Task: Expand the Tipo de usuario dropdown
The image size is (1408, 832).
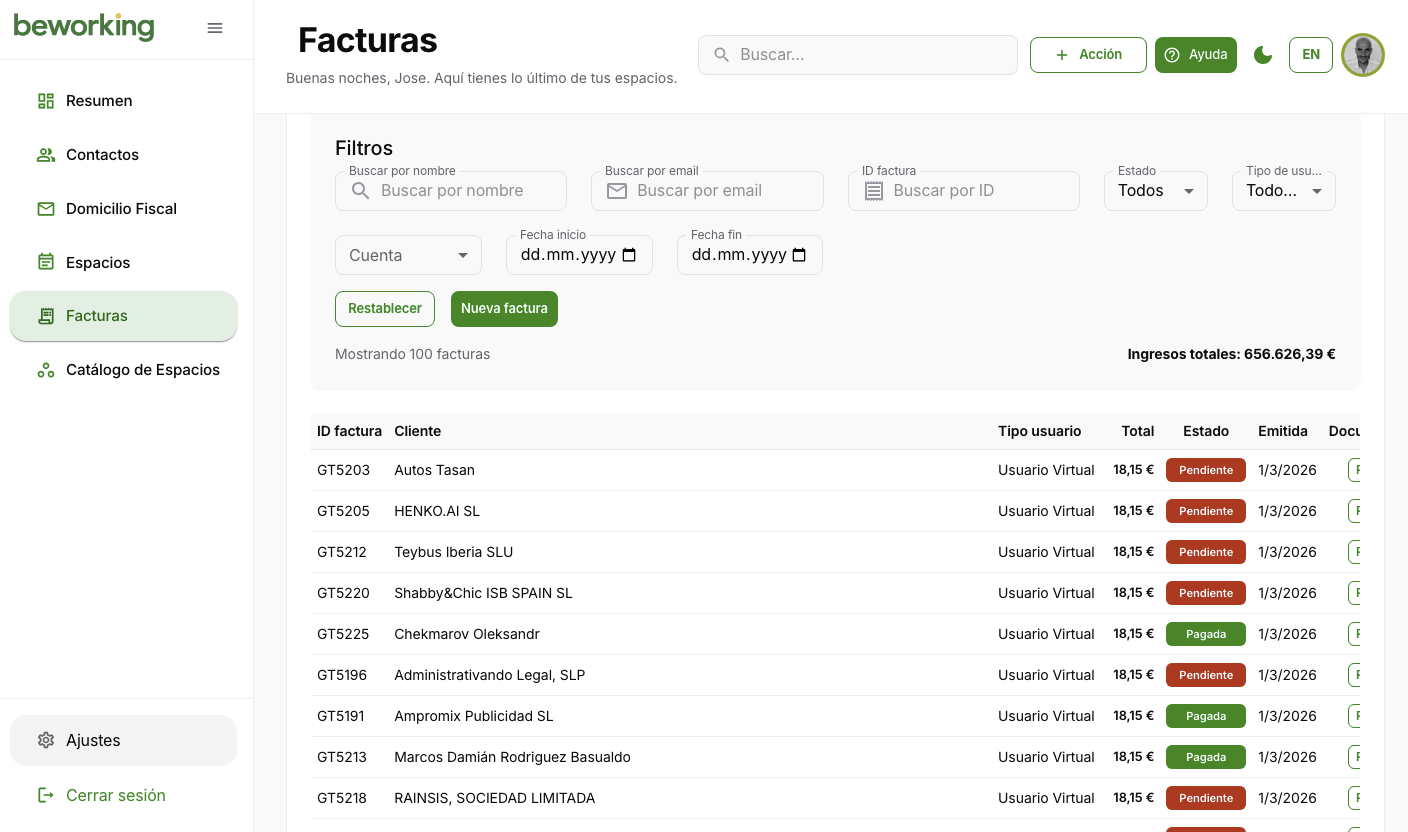Action: (1284, 190)
